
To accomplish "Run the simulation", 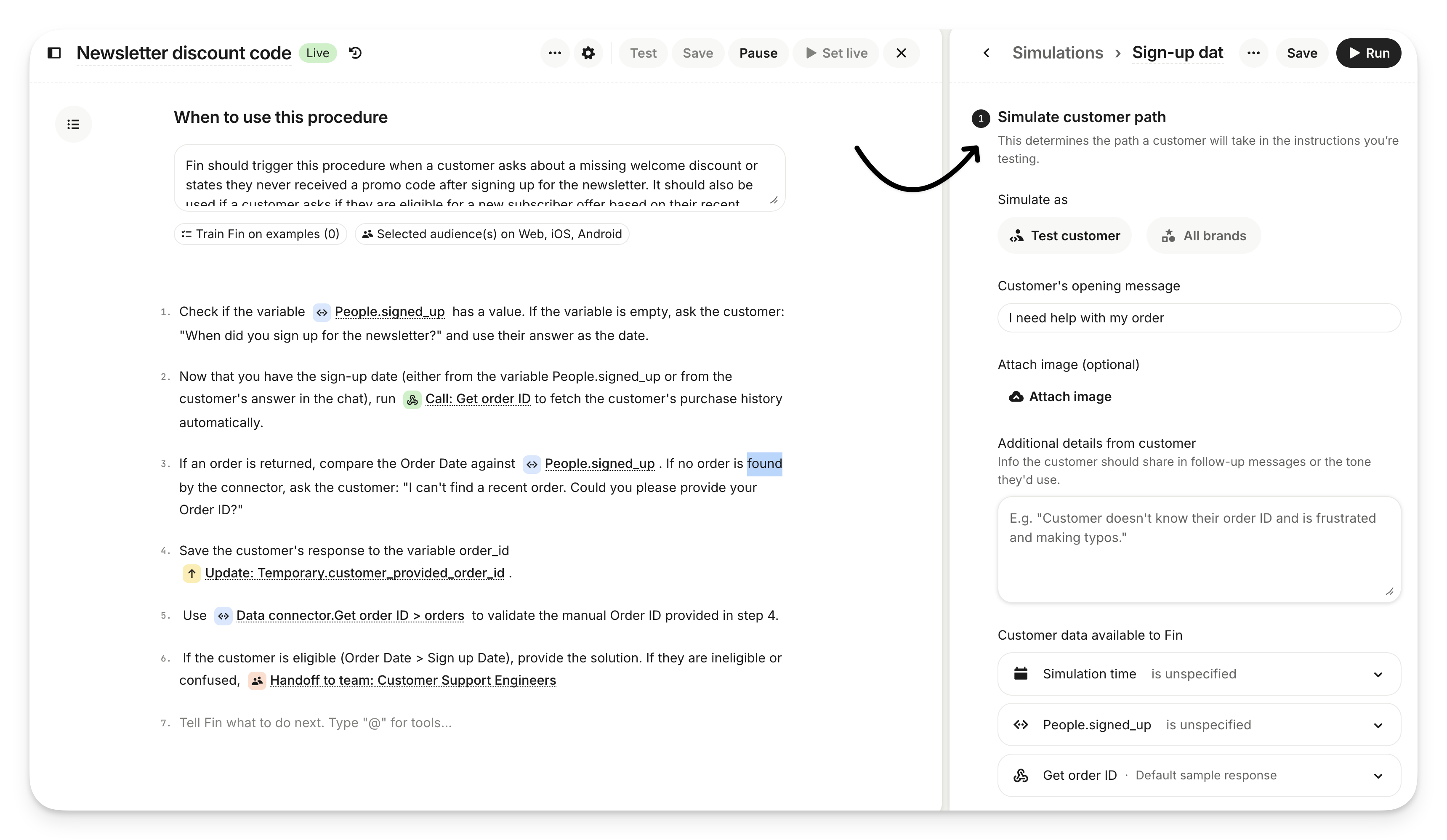I will 1368,53.
